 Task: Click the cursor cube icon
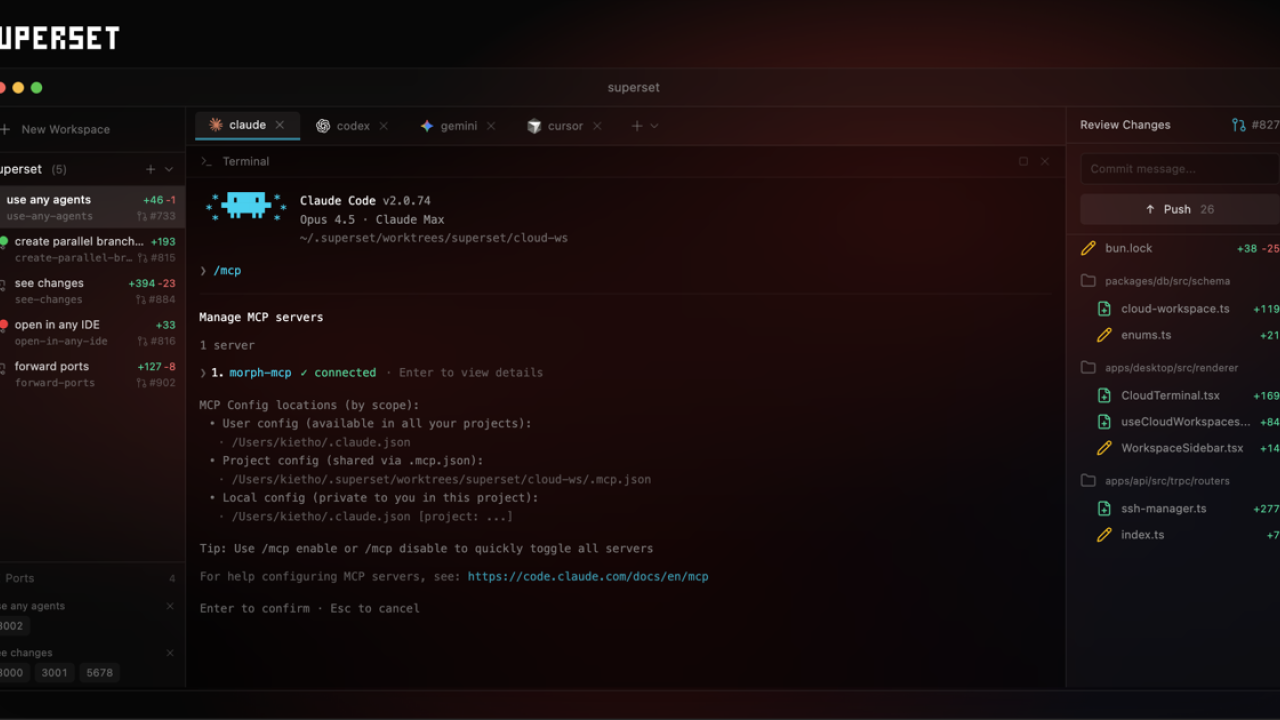(534, 126)
